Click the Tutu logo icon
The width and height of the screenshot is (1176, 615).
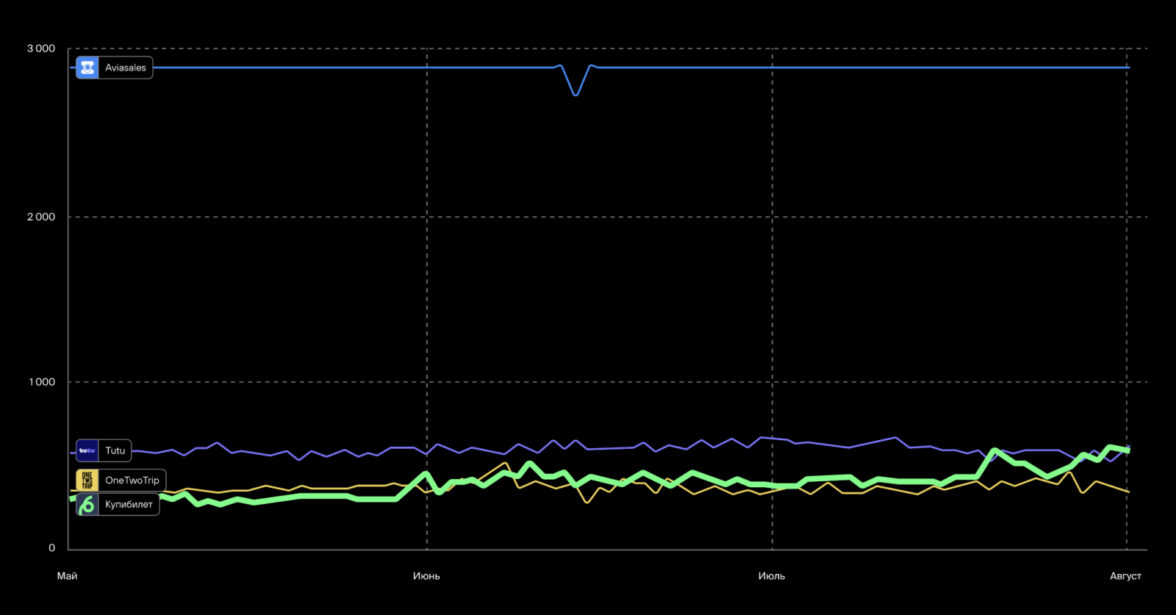pyautogui.click(x=87, y=451)
